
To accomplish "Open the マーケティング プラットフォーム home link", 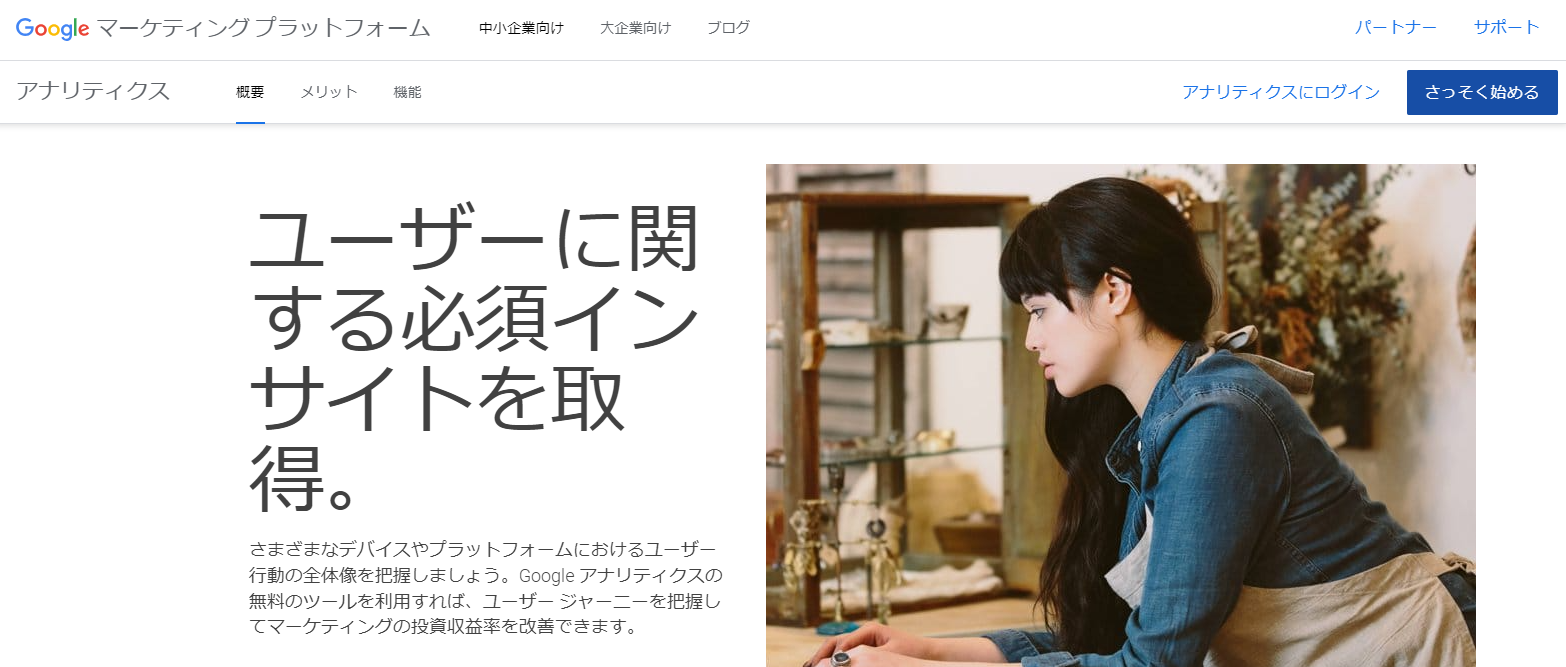I will click(x=264, y=28).
